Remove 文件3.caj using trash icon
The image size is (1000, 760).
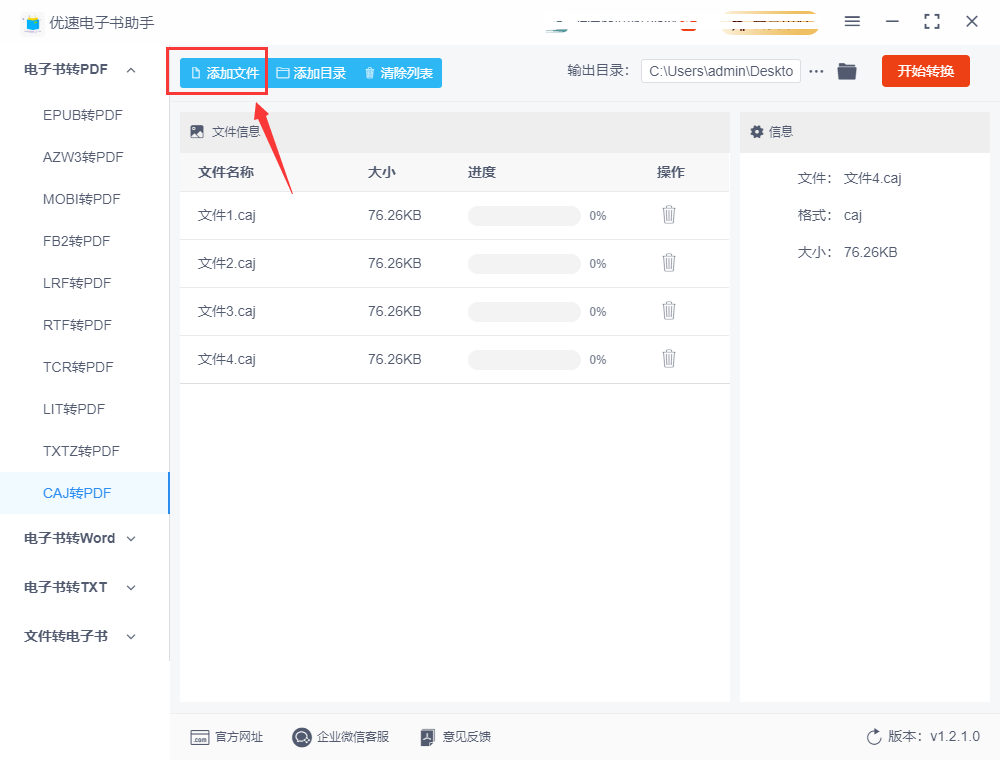668,311
